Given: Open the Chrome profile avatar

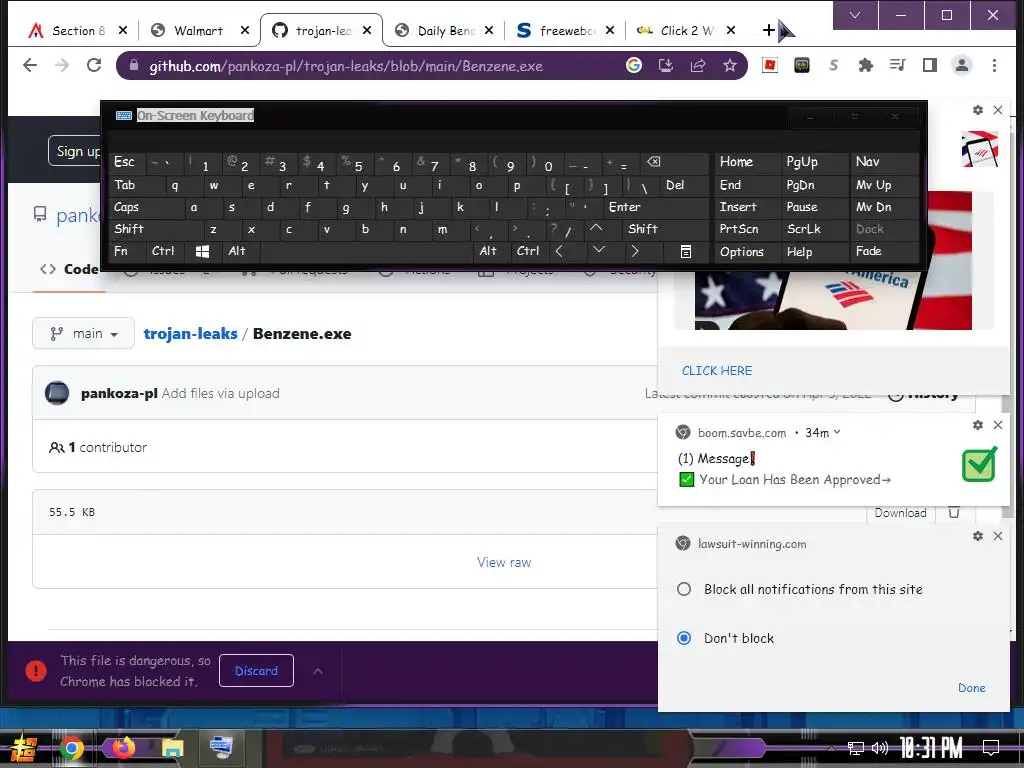Looking at the screenshot, I should tap(961, 65).
